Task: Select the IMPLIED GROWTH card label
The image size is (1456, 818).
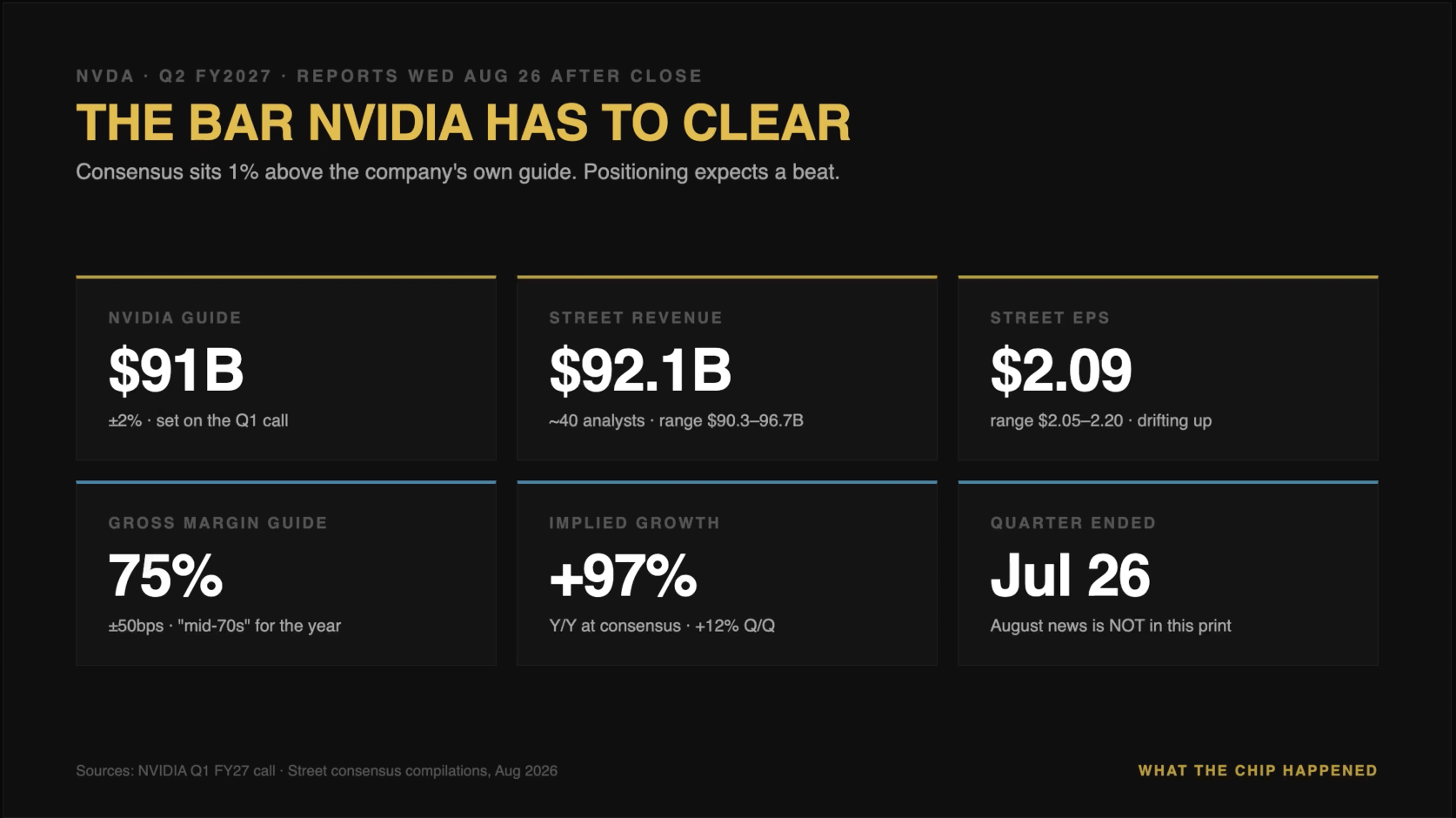Action: pyautogui.click(x=634, y=523)
